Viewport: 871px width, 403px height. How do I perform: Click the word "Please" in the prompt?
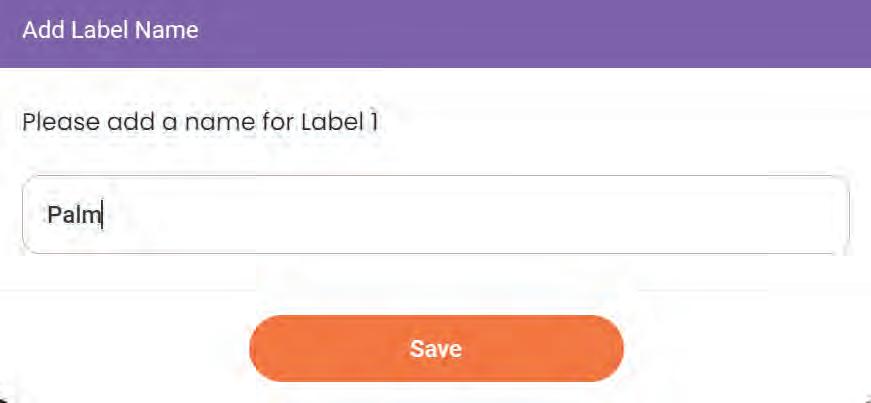52,123
